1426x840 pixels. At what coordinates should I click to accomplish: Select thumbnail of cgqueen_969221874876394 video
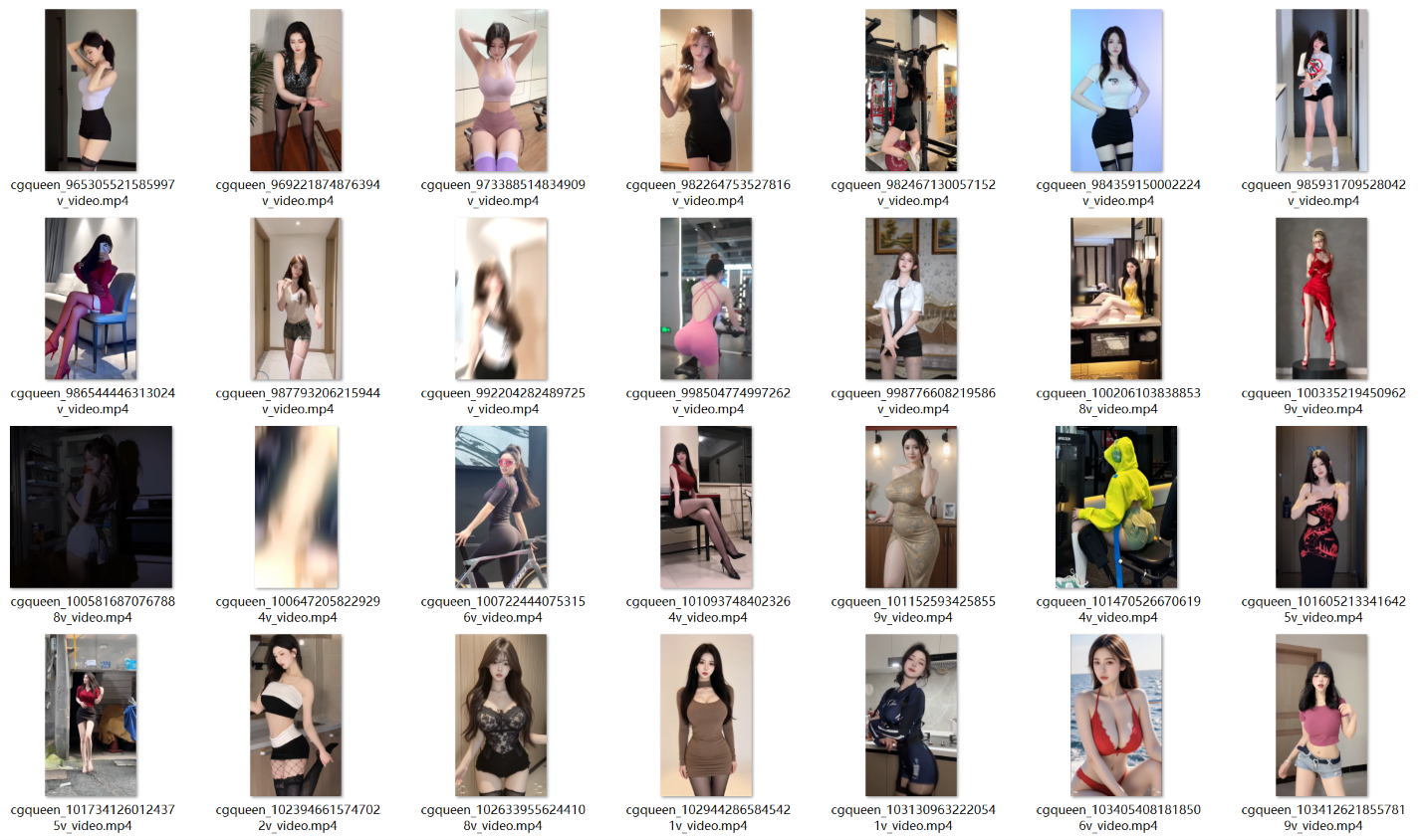coord(296,91)
